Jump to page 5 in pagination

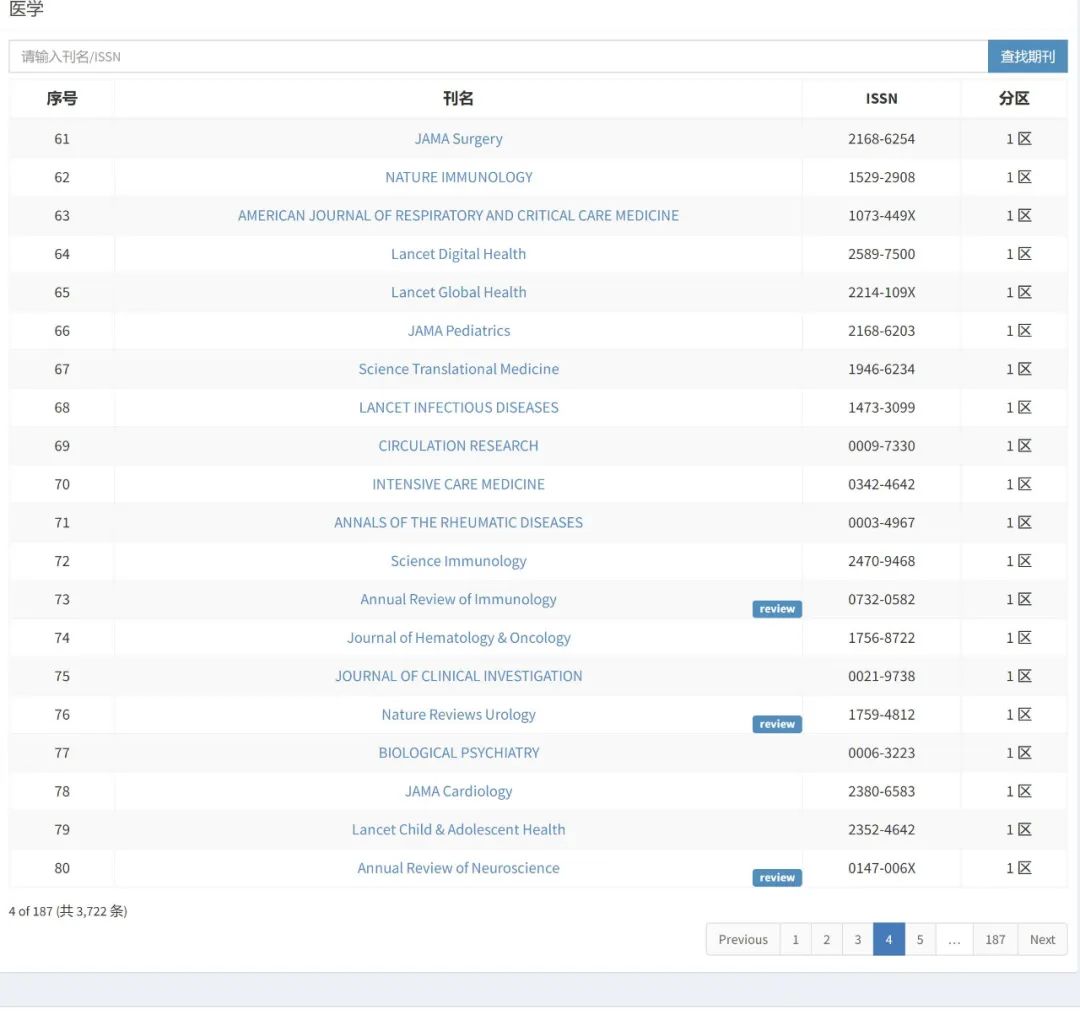pyautogui.click(x=920, y=939)
